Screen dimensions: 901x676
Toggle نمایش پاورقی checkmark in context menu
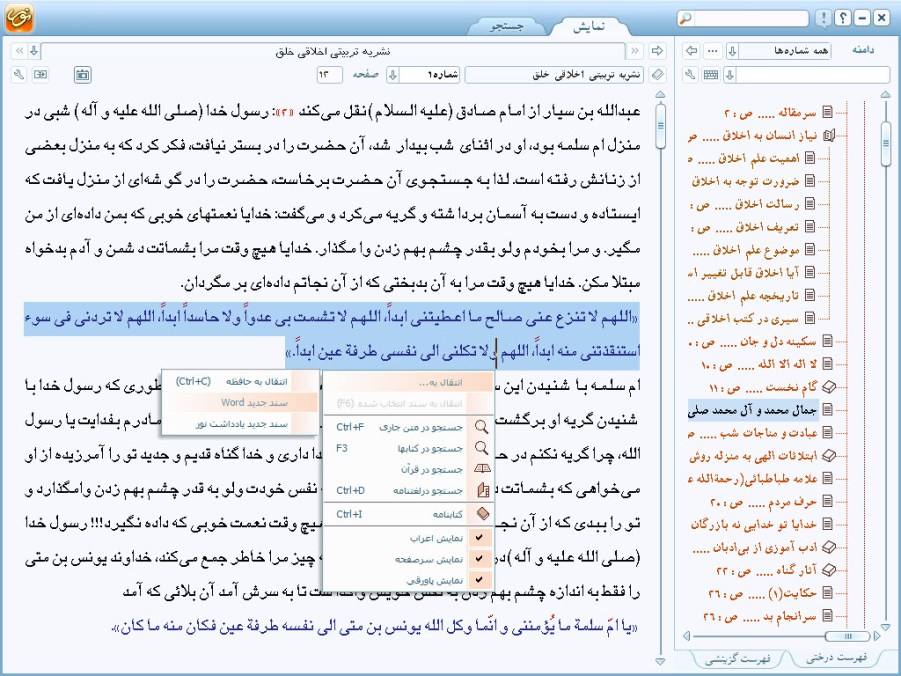(480, 580)
